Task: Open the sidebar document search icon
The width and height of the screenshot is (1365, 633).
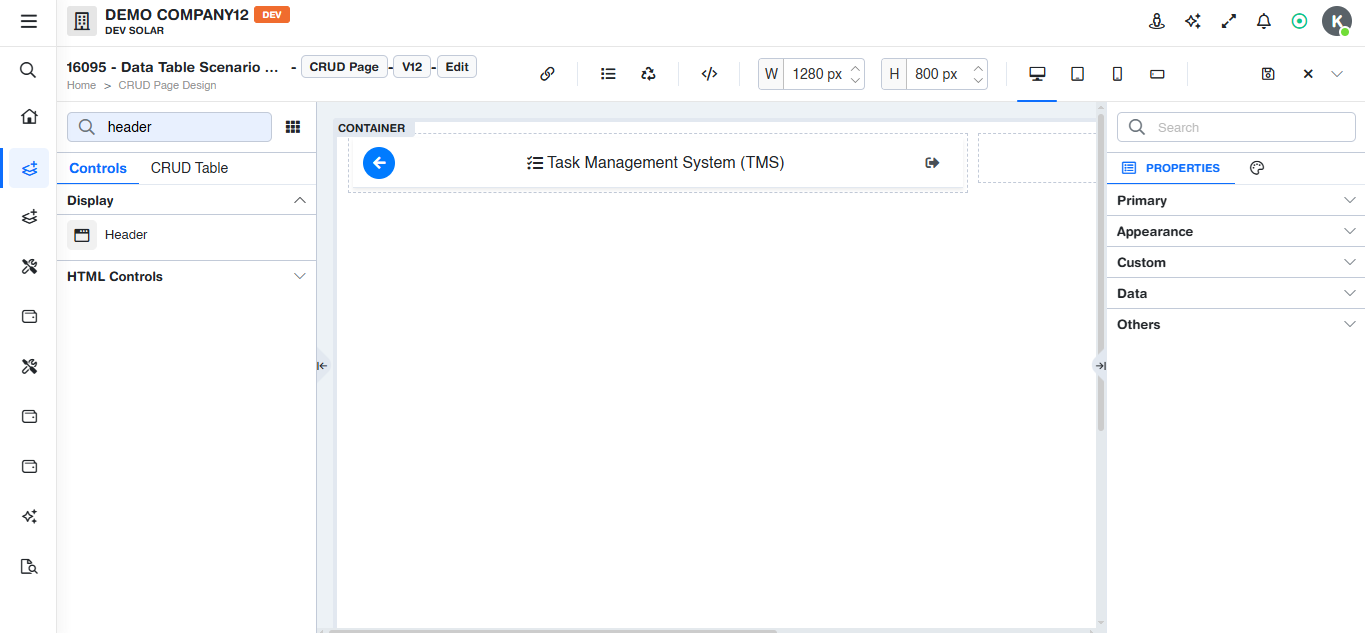Action: click(x=29, y=567)
